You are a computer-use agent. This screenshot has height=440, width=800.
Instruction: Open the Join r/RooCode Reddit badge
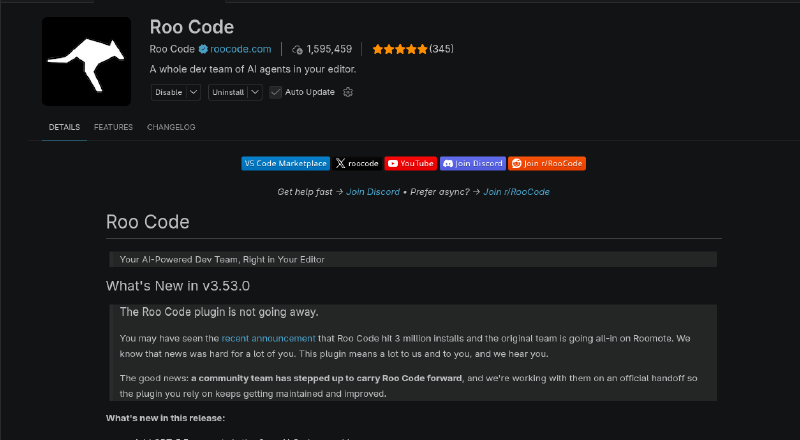(546, 163)
